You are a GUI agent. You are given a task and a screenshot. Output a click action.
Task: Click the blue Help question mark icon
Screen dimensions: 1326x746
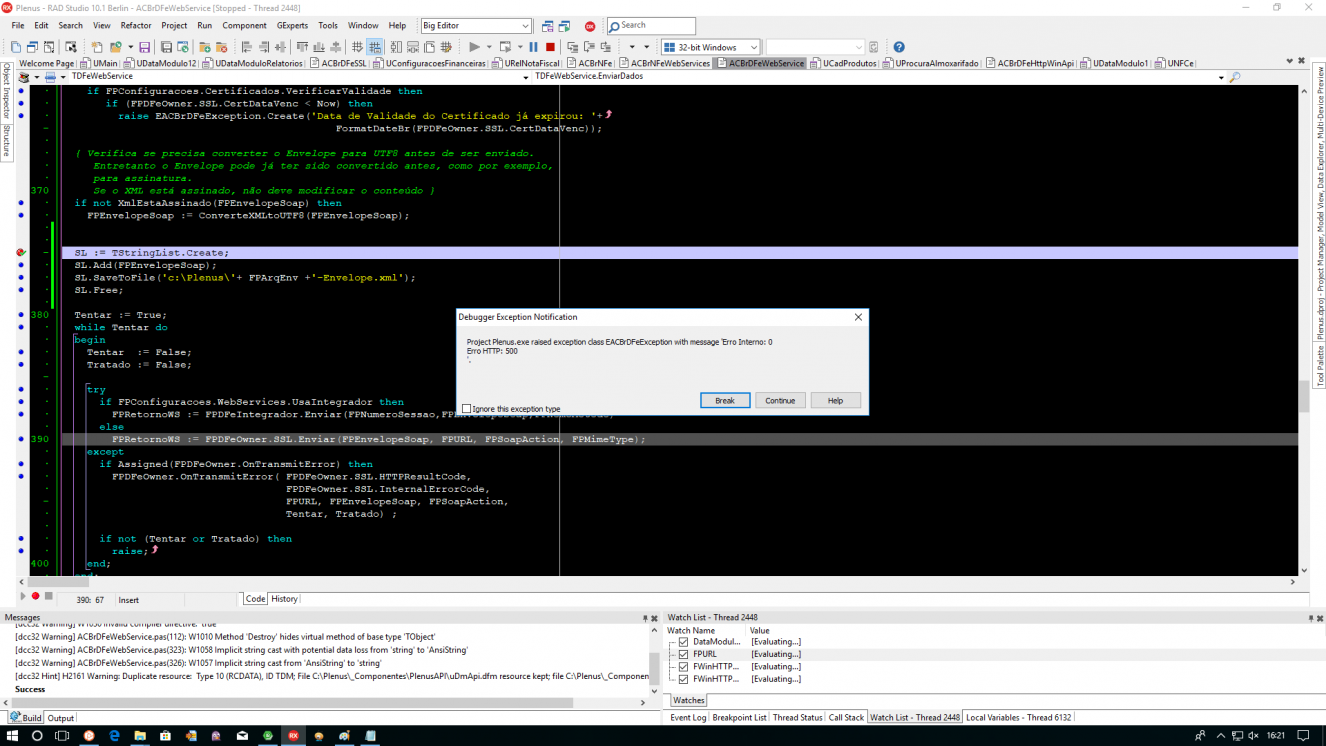click(x=898, y=47)
